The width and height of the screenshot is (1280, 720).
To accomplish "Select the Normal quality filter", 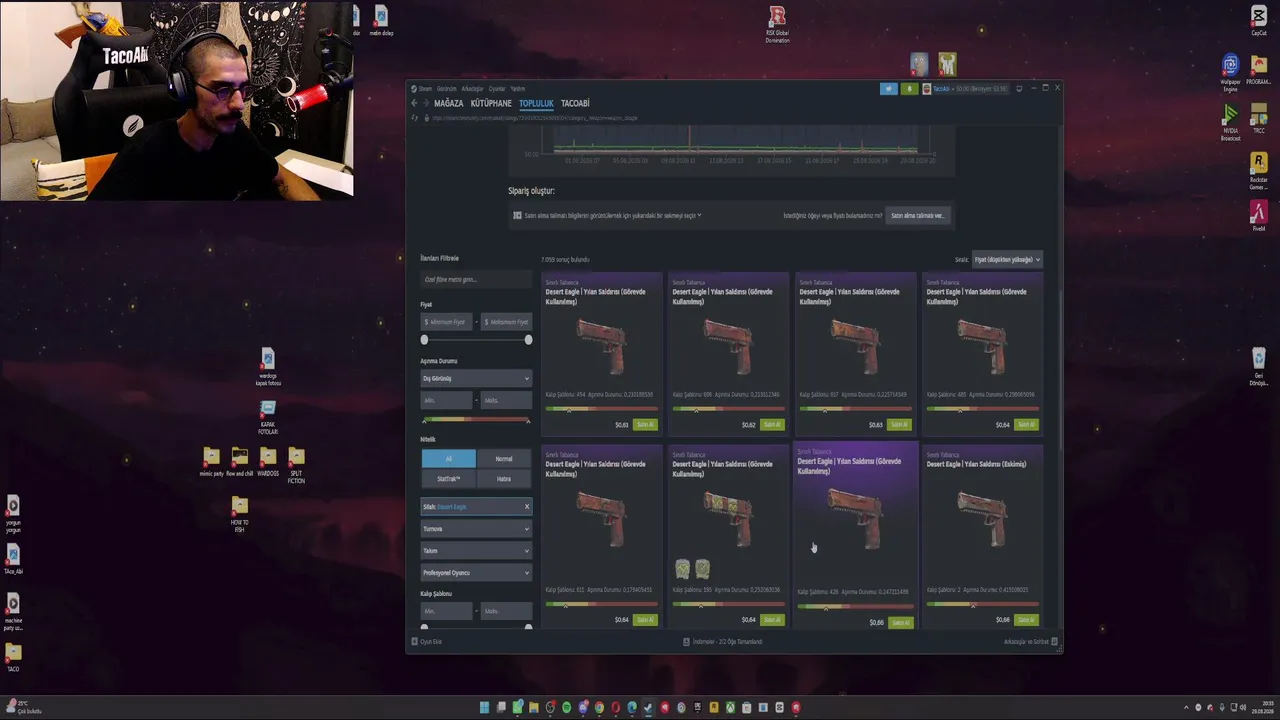I will click(504, 459).
